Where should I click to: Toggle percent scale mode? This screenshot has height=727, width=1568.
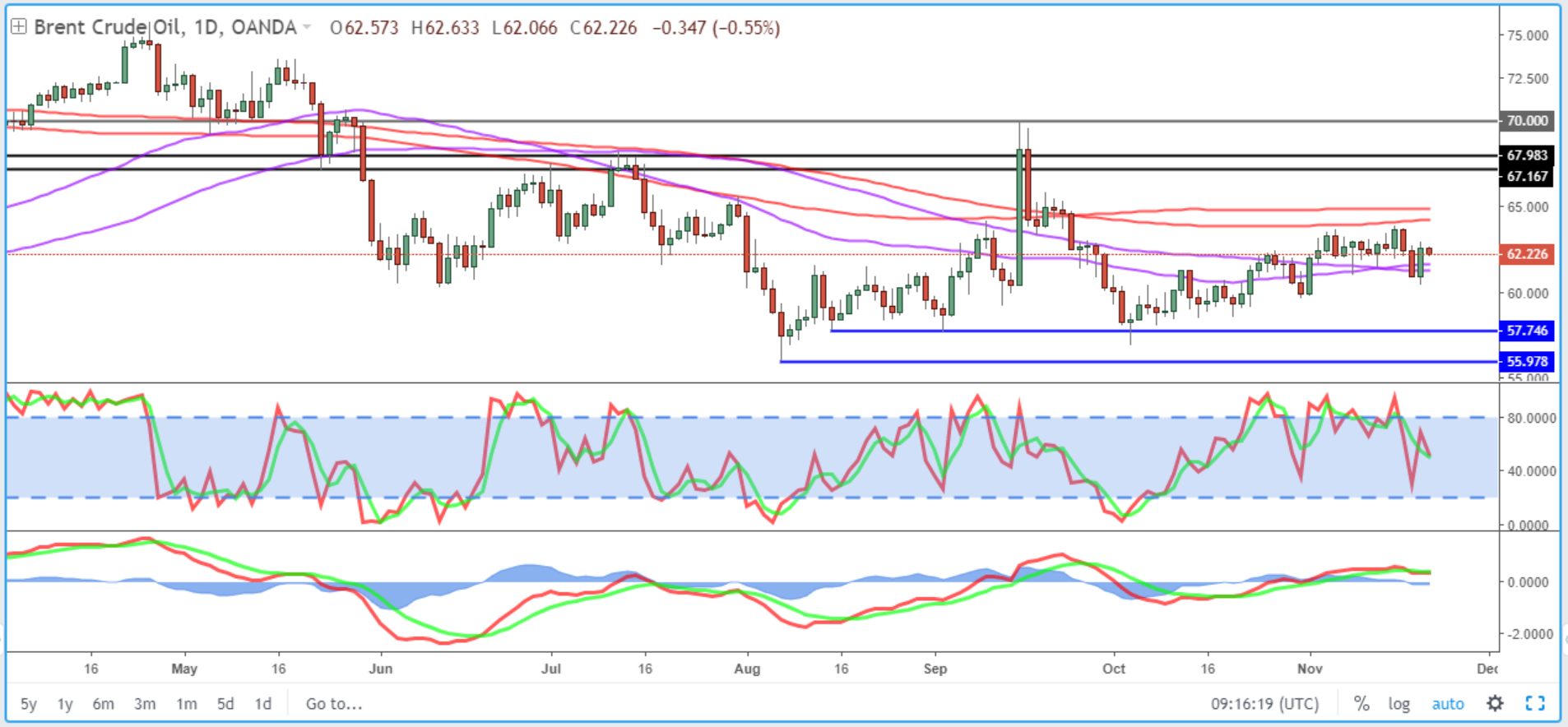coord(1362,704)
